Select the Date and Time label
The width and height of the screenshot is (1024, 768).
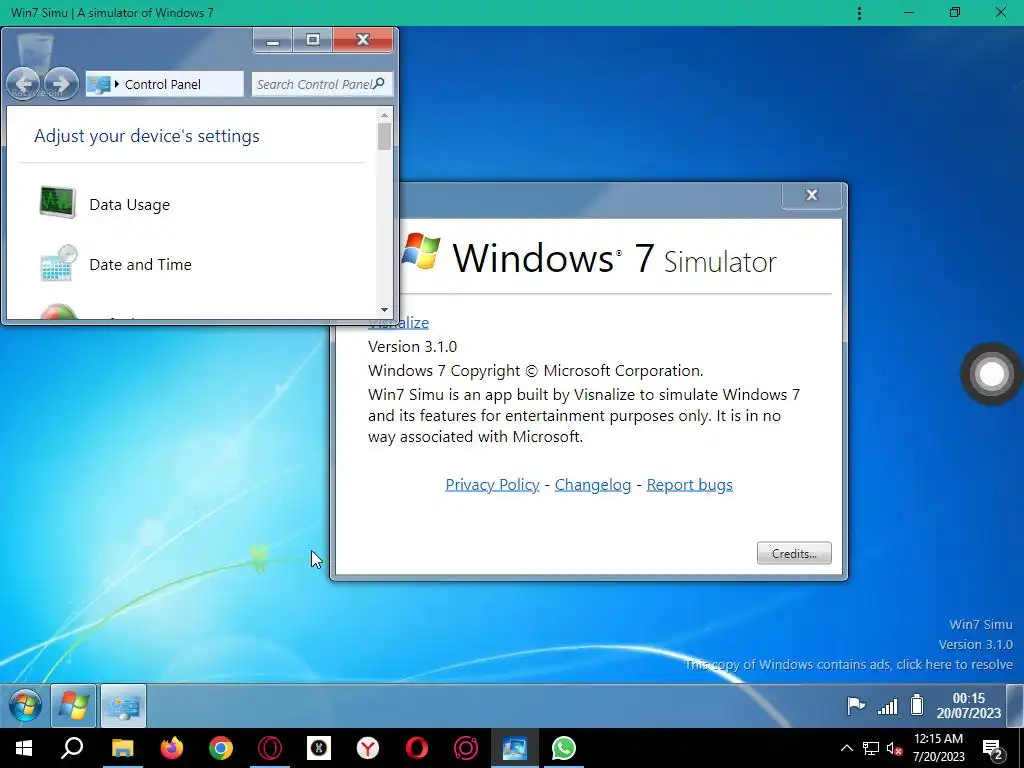140,264
